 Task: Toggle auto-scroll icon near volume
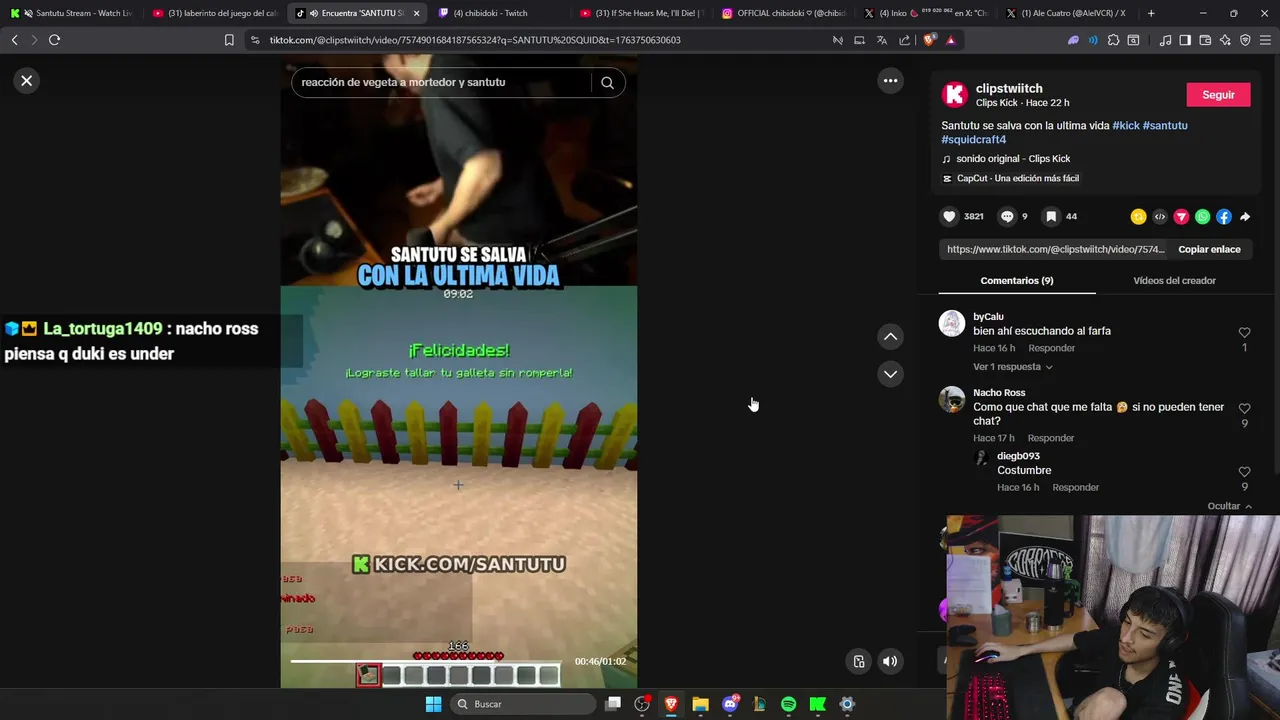click(x=858, y=661)
